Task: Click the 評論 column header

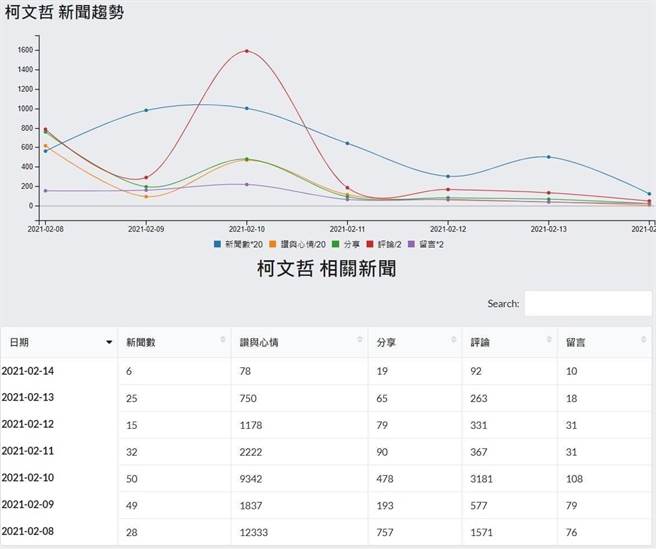Action: coord(510,343)
